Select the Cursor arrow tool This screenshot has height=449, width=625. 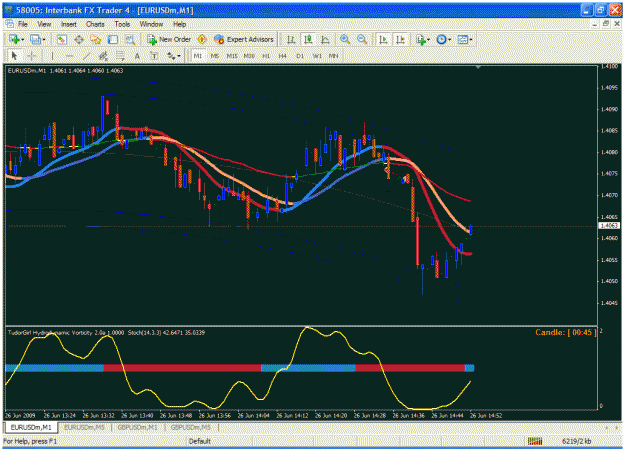(14, 56)
